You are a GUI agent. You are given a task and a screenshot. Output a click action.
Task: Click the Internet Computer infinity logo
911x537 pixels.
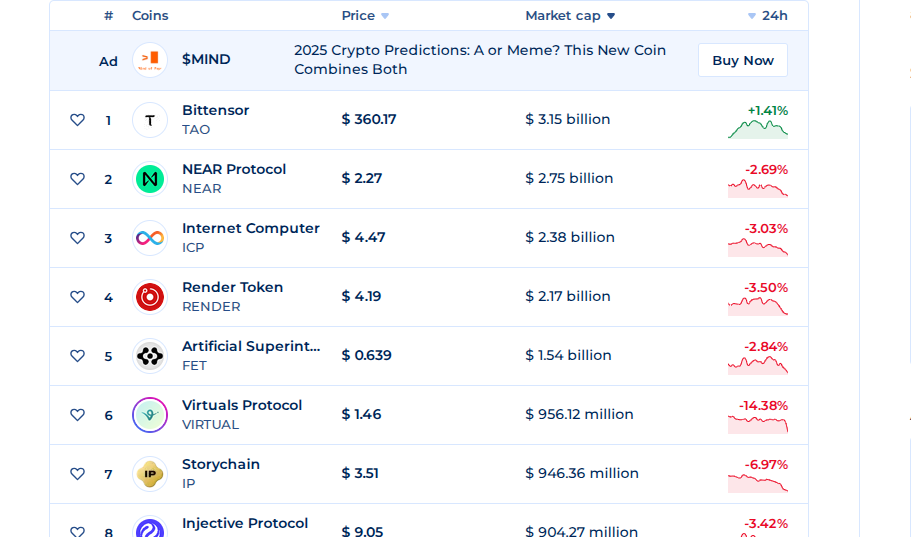pyautogui.click(x=150, y=238)
